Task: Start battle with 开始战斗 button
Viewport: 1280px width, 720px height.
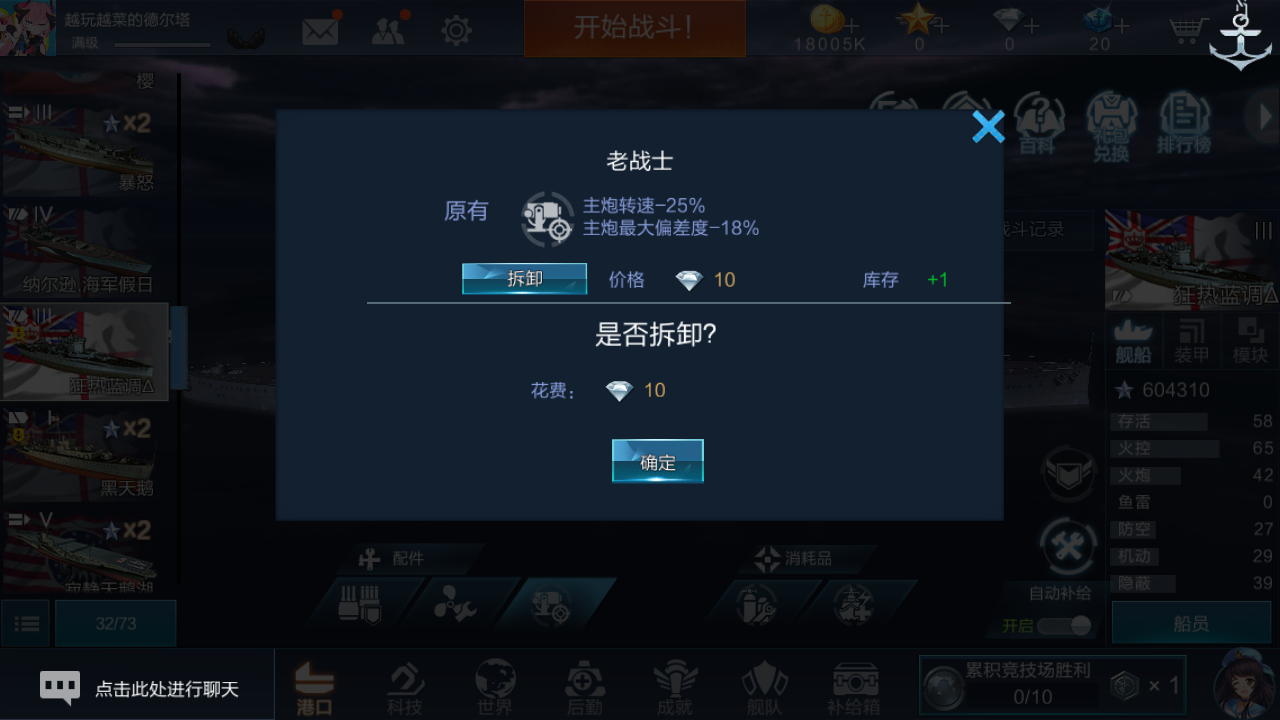Action: click(x=635, y=28)
